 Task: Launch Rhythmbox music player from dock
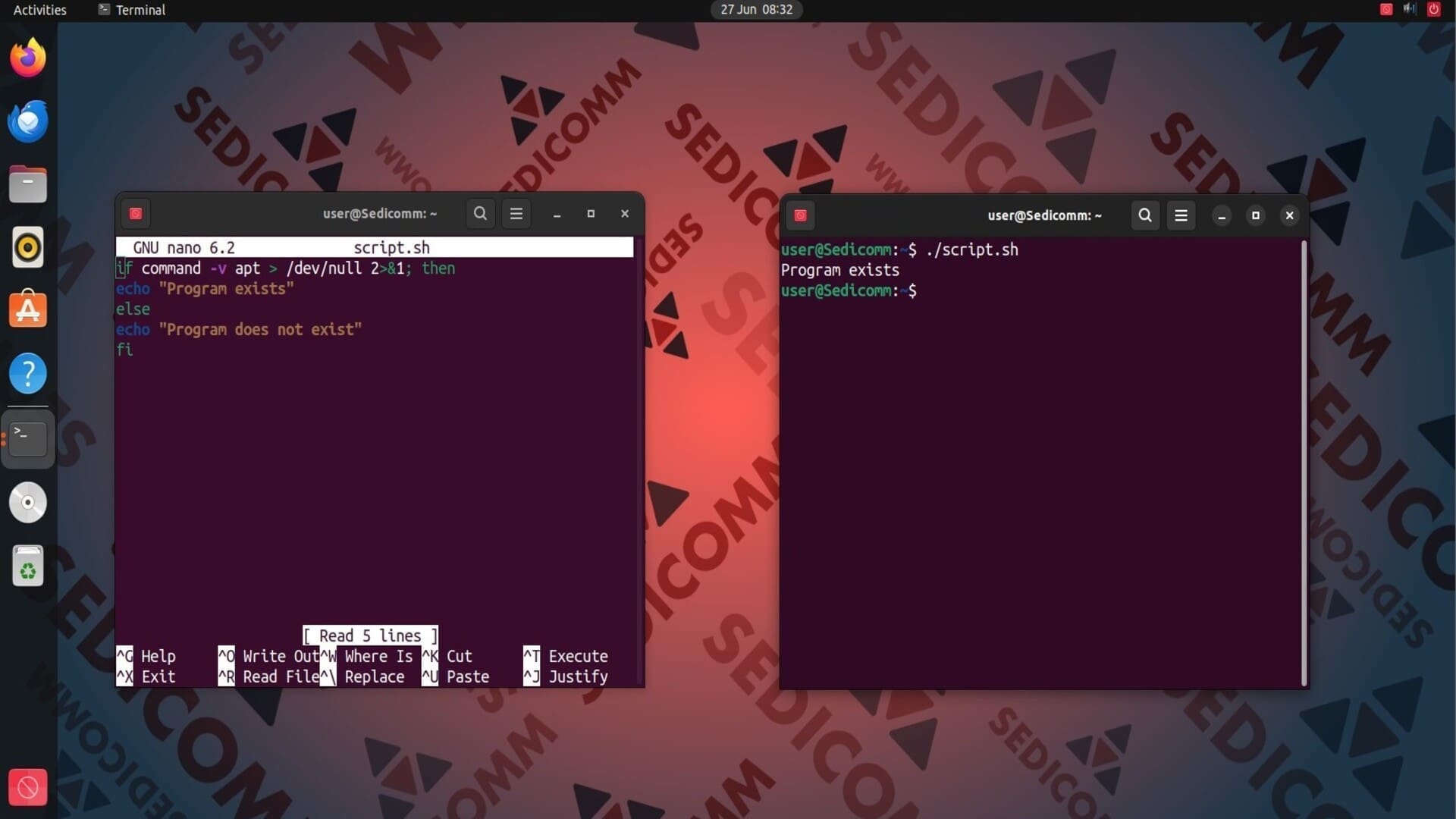point(28,247)
